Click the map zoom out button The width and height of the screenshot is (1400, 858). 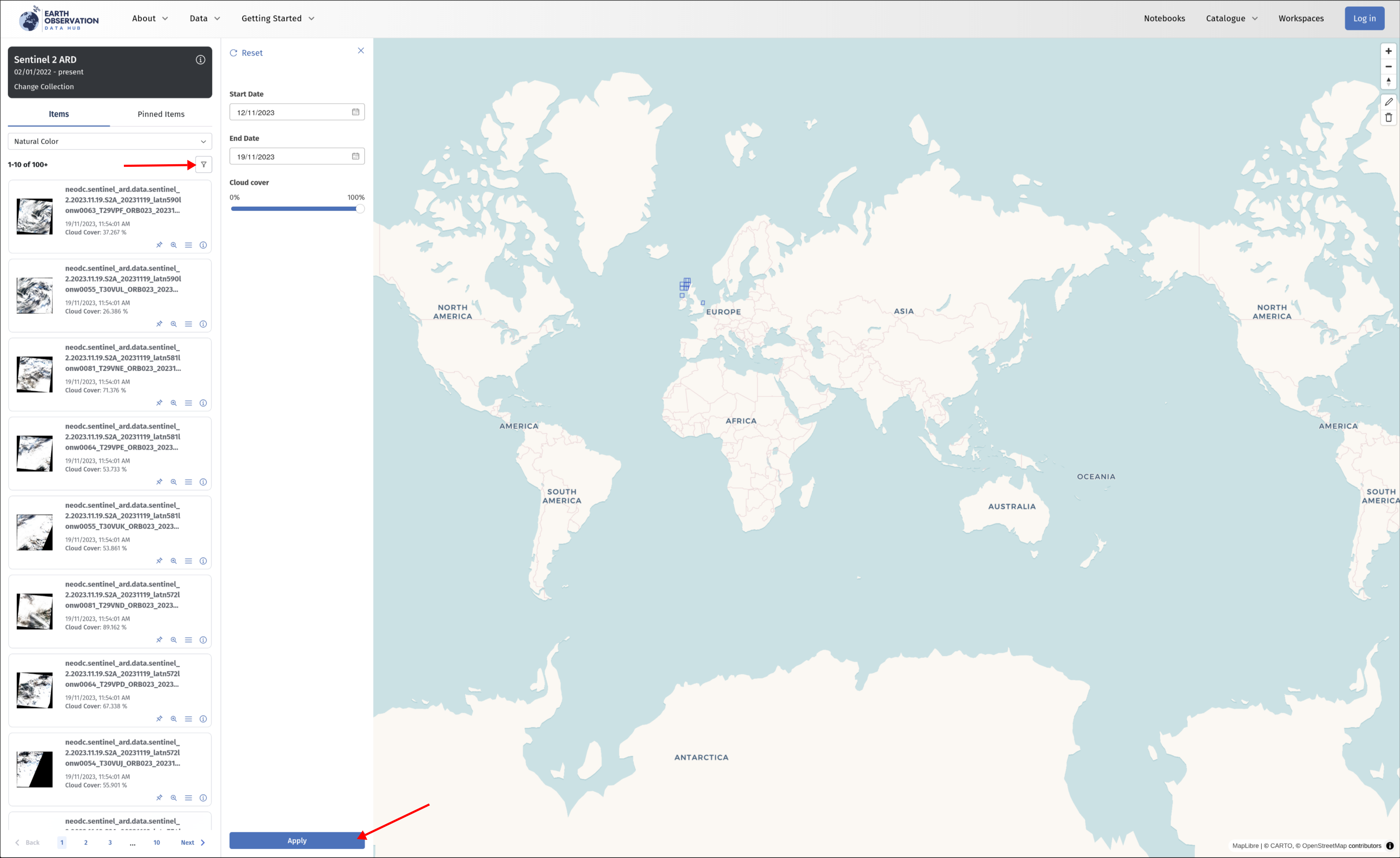point(1388,67)
